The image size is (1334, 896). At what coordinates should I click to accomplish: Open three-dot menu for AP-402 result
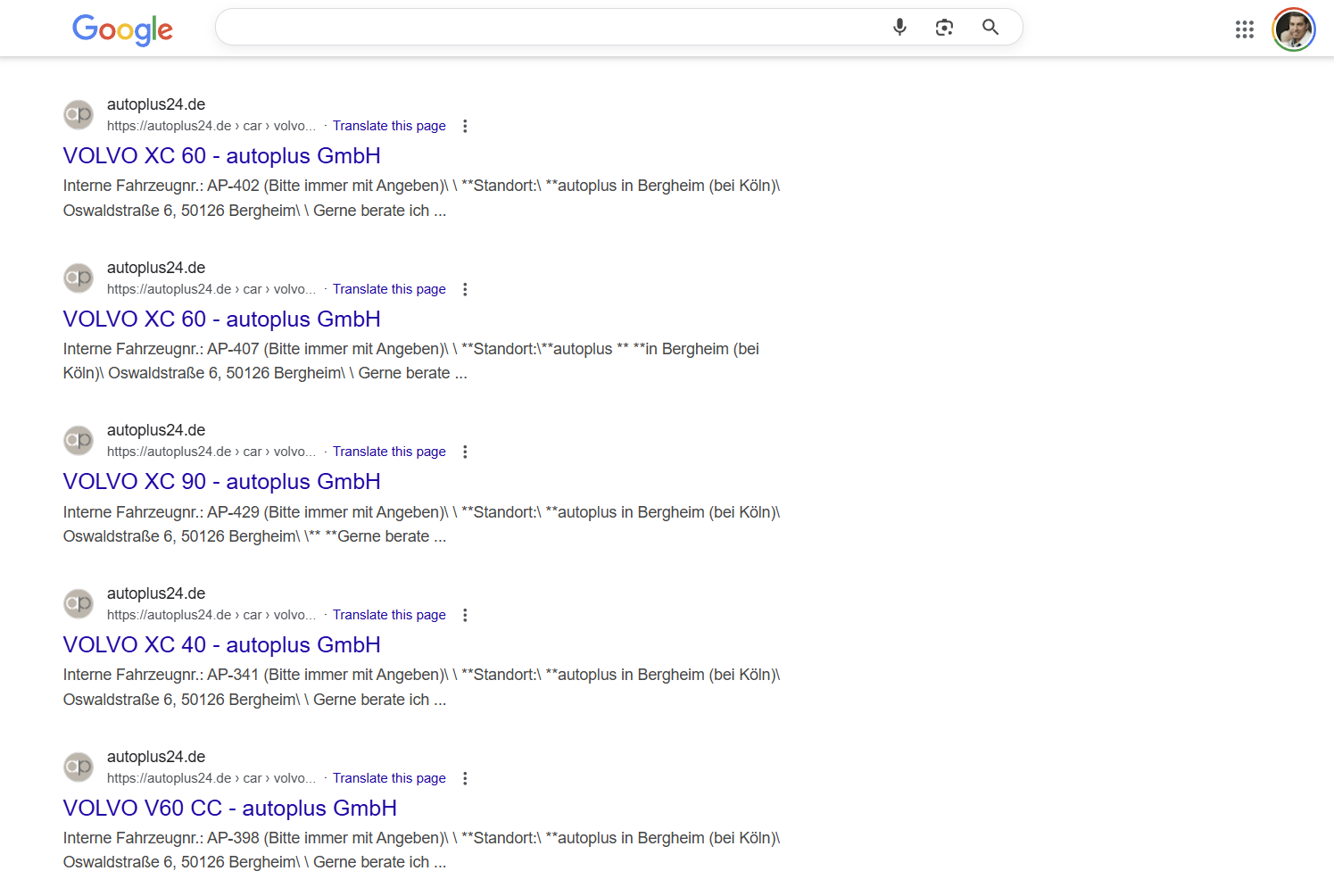[x=465, y=127]
